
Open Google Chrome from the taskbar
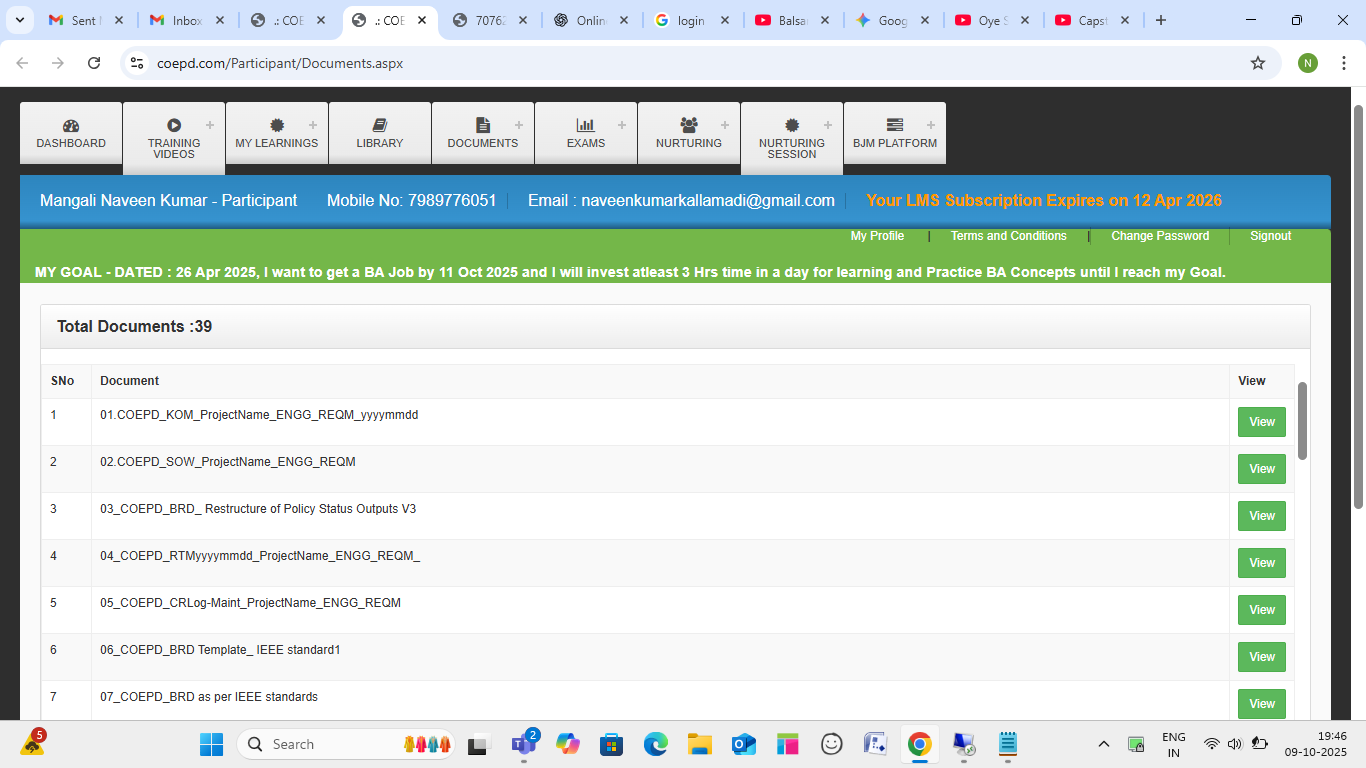point(919,744)
